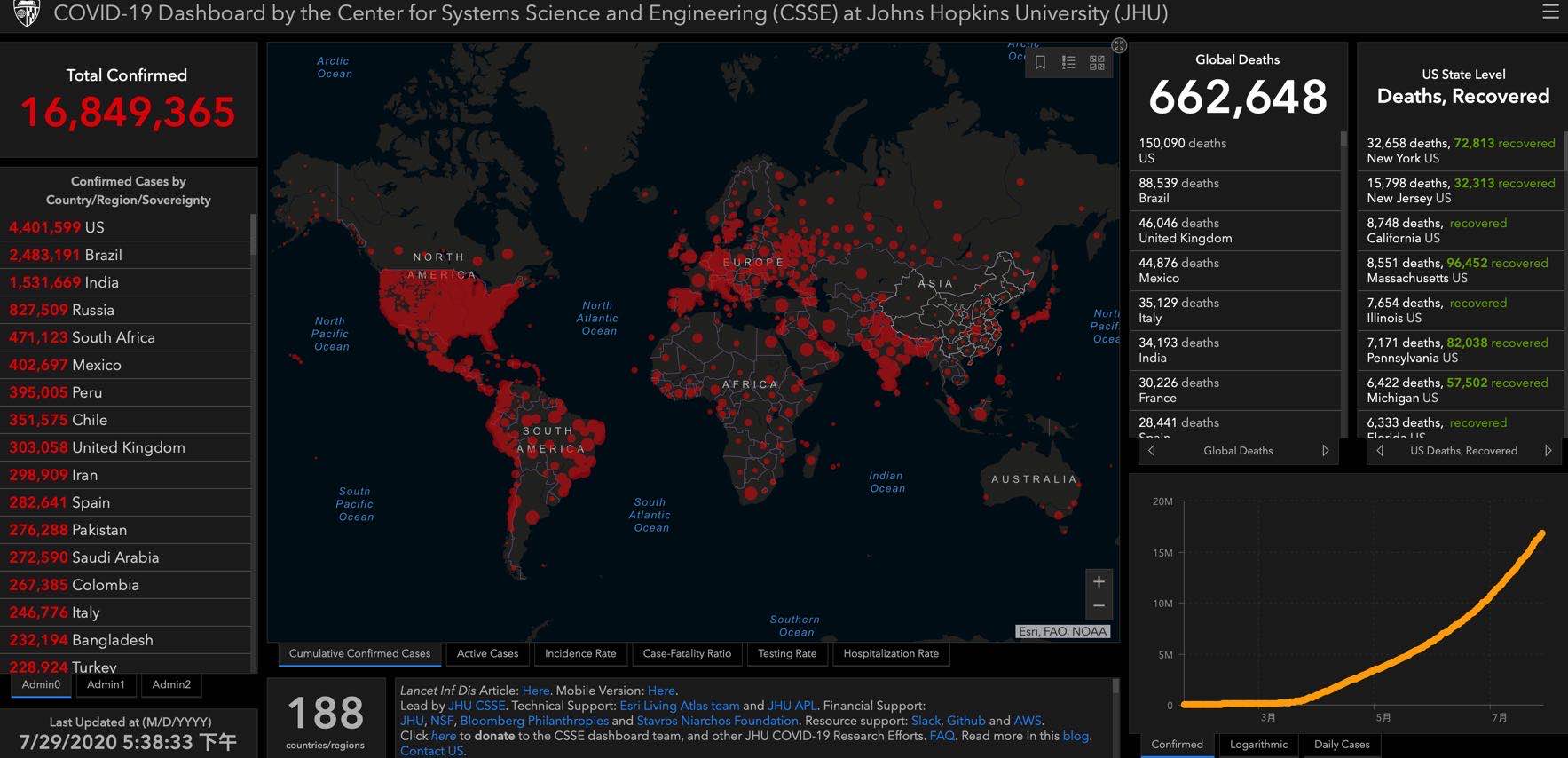Advance US Deaths, Recovered panel right

pyautogui.click(x=1548, y=451)
